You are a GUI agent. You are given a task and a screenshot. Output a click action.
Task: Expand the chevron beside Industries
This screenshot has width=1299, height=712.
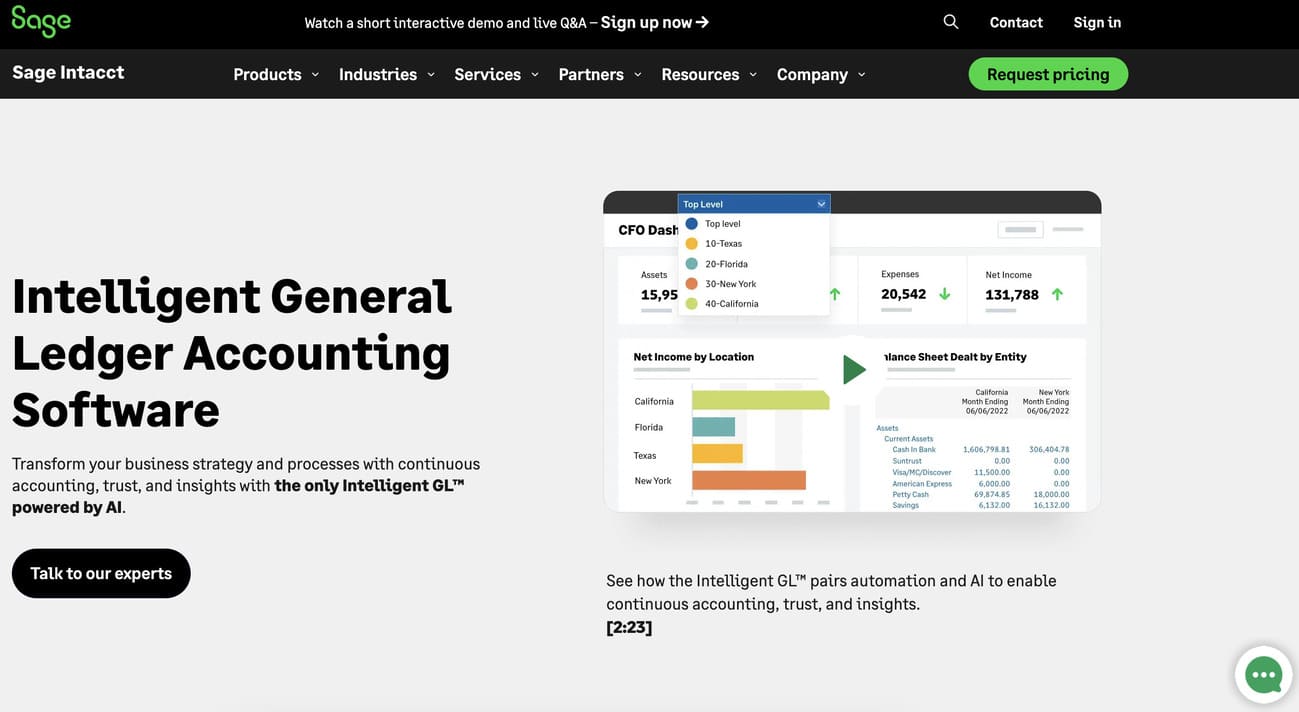click(x=431, y=74)
